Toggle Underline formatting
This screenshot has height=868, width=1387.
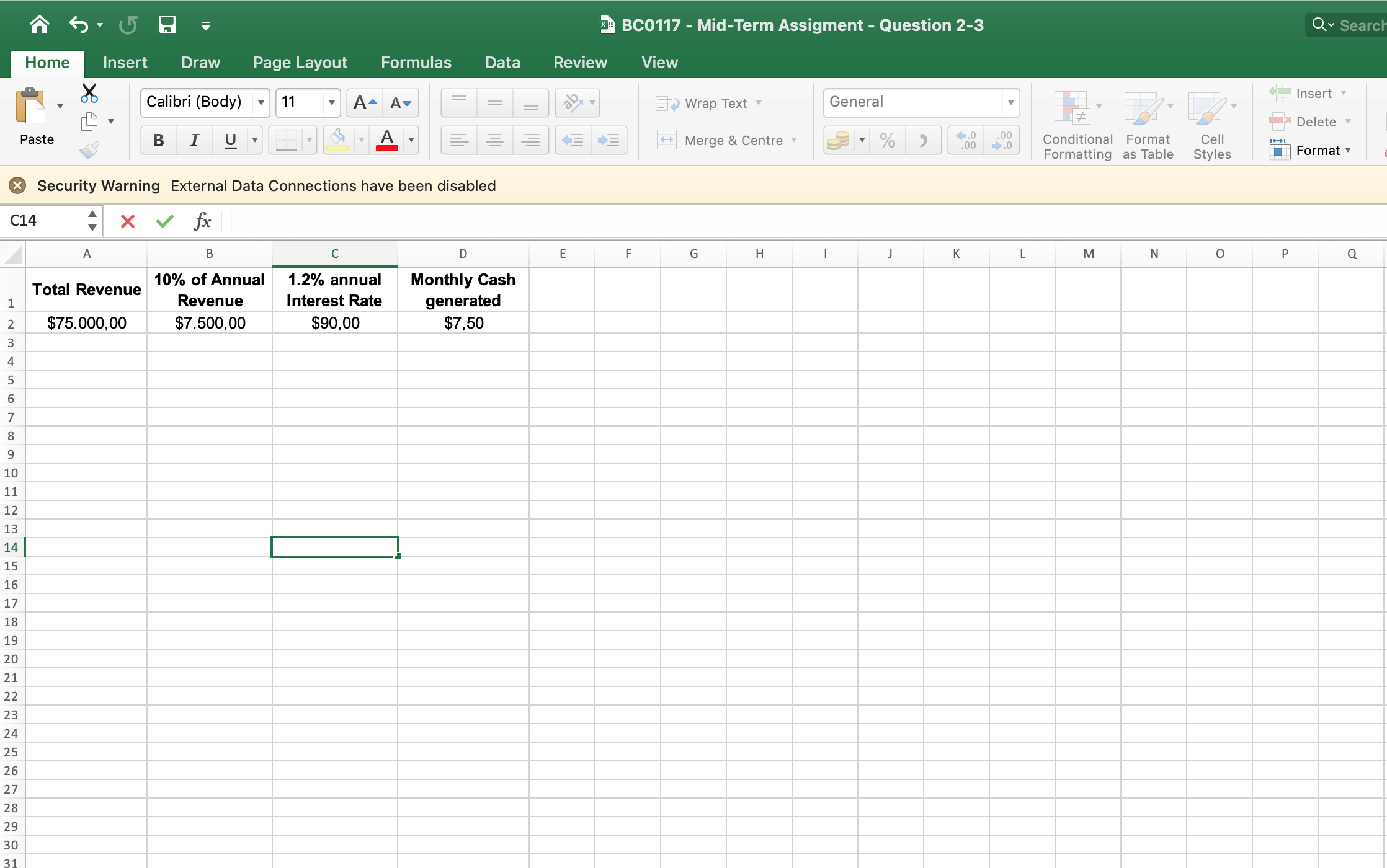[x=231, y=140]
